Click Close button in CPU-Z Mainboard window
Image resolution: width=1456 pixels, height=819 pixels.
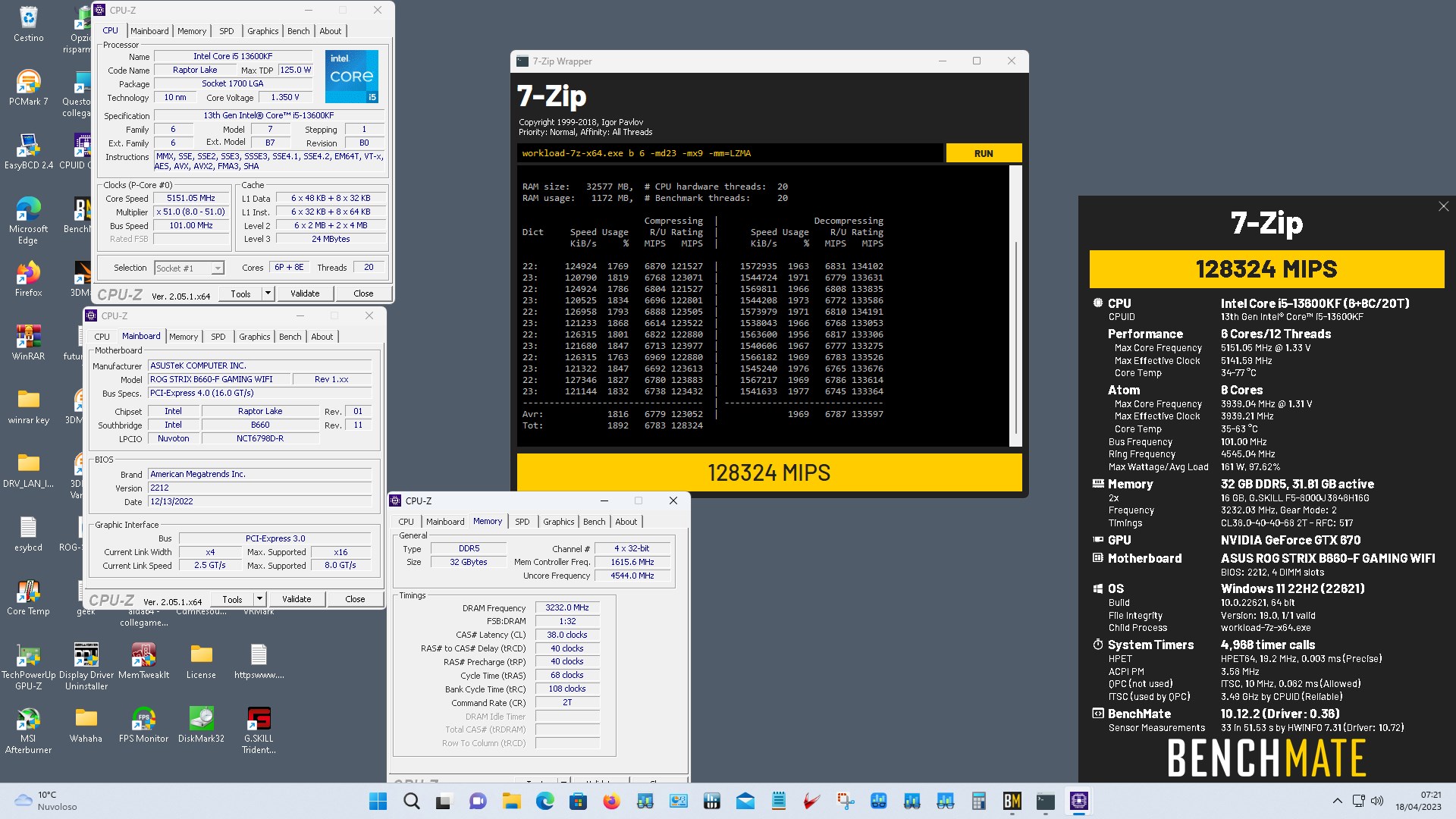355,599
